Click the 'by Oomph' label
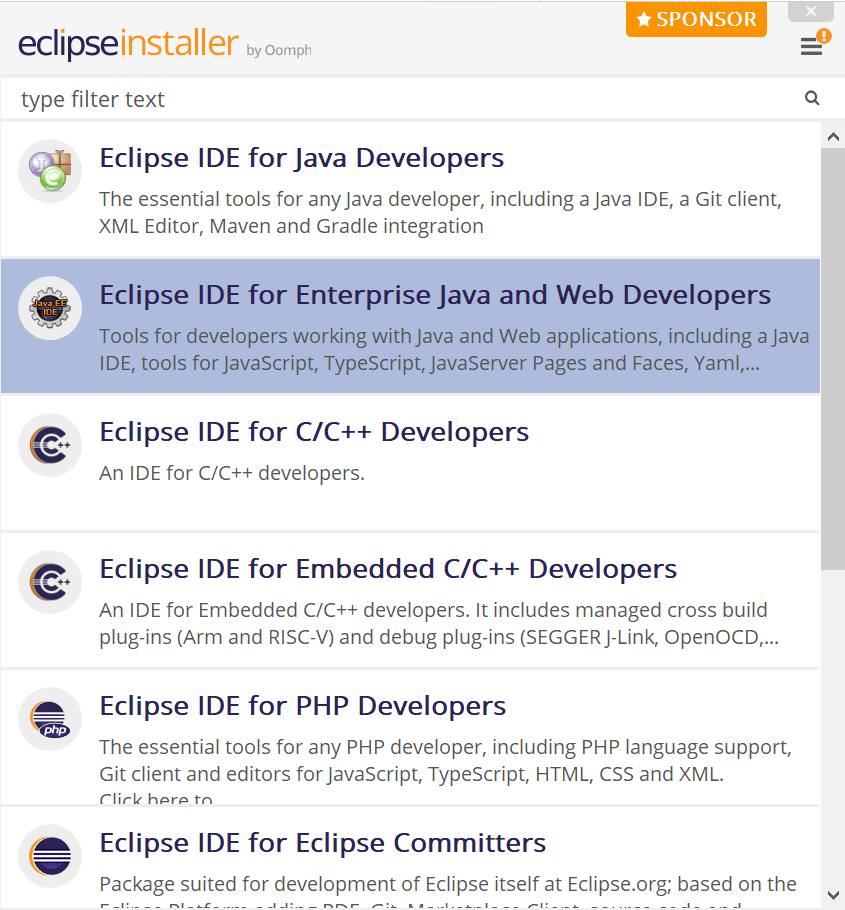Image resolution: width=845 pixels, height=910 pixels. coord(279,50)
